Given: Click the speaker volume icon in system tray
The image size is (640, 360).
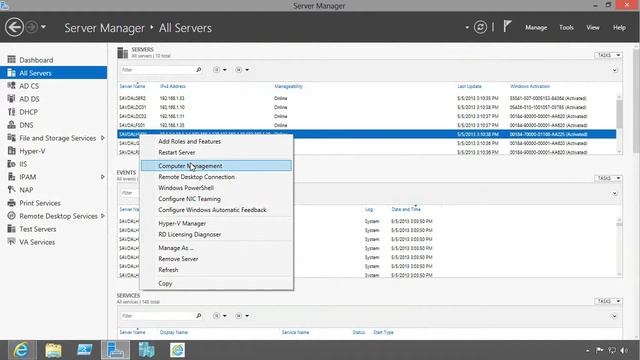Looking at the screenshot, I should 624,351.
